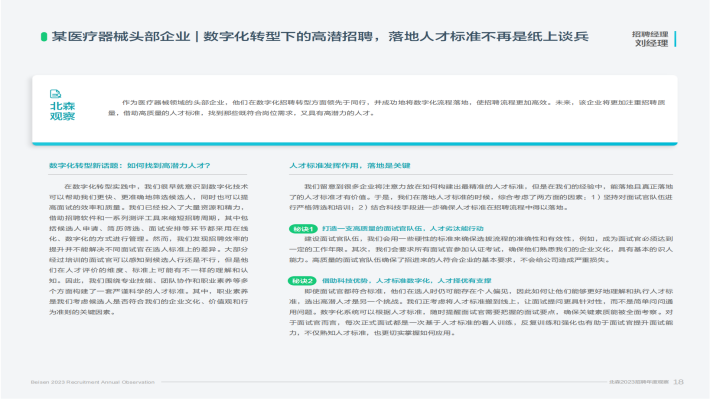Click the 招聘经理 刘经理 label
This screenshot has height=399, width=710.
tap(650, 38)
